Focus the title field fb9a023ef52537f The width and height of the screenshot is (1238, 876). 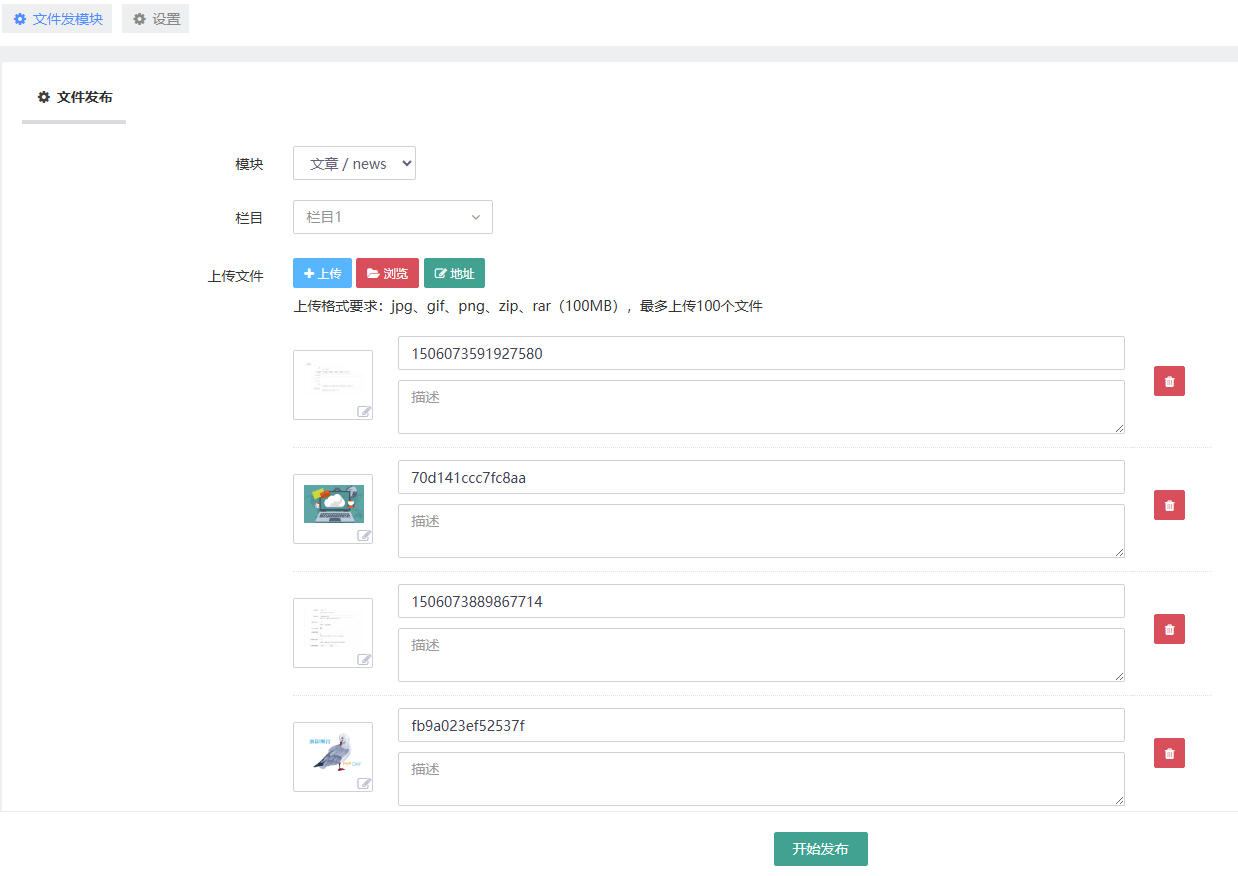pyautogui.click(x=761, y=725)
